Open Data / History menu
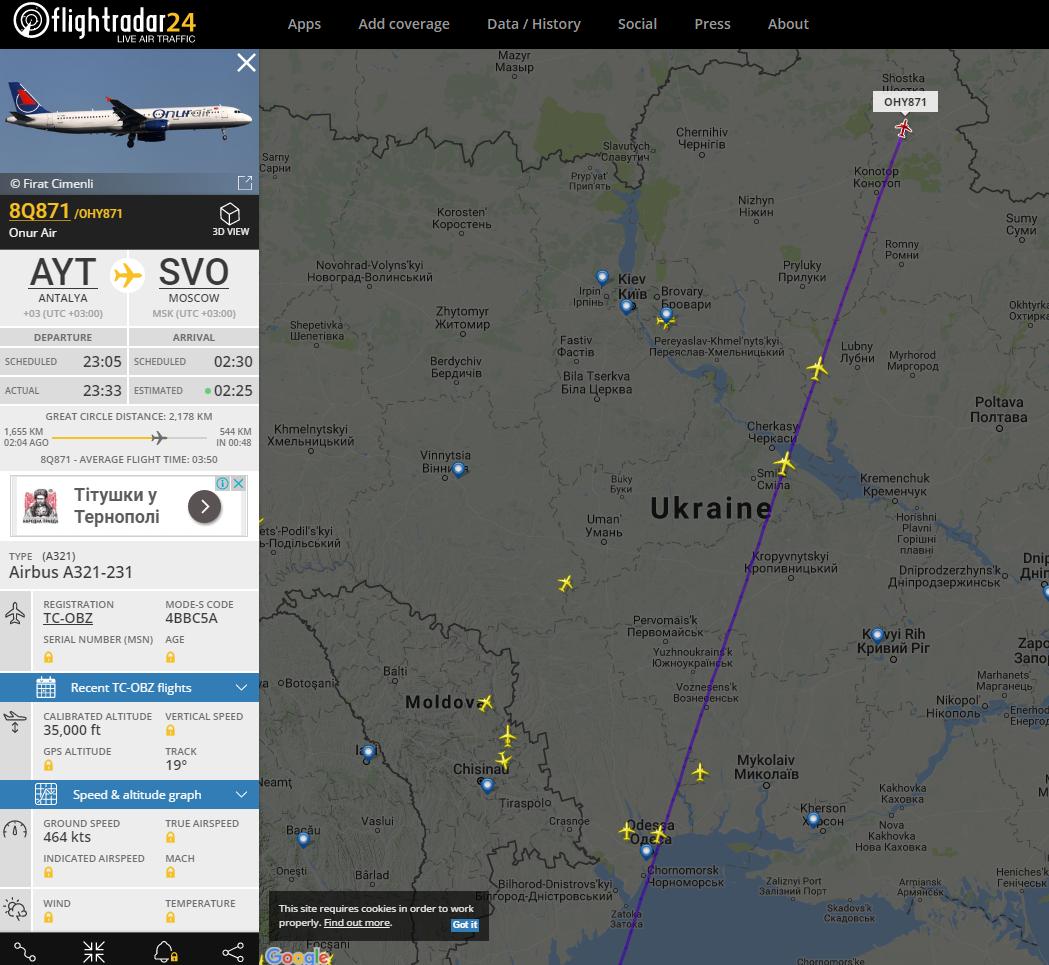1049x965 pixels. tap(534, 24)
